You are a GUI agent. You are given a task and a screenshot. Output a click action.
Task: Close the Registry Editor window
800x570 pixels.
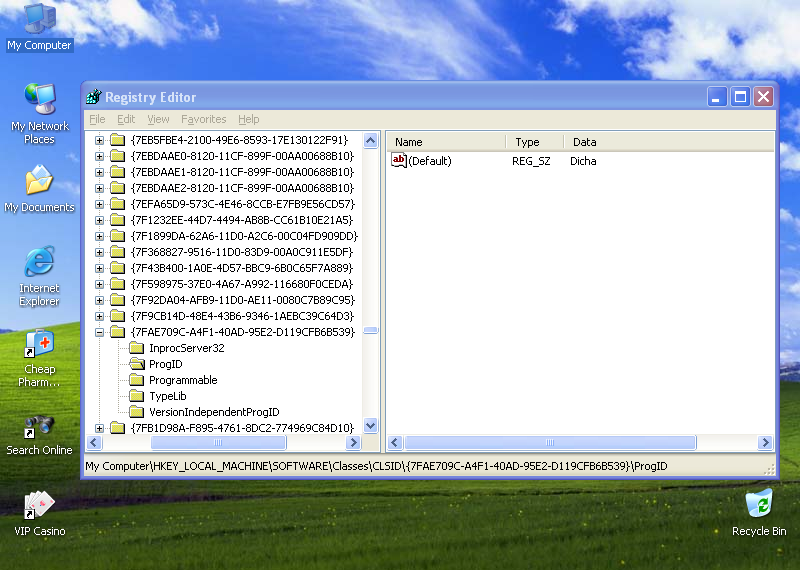[x=764, y=96]
